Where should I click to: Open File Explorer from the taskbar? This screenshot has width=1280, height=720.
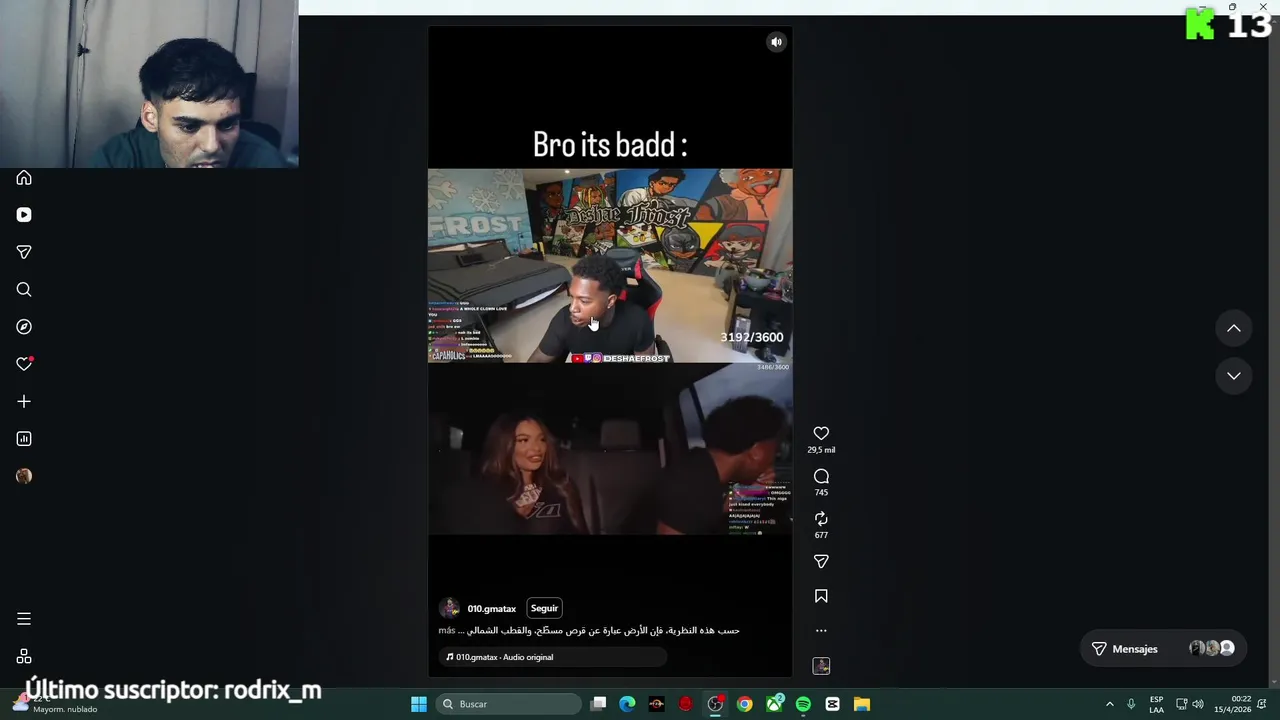[862, 704]
